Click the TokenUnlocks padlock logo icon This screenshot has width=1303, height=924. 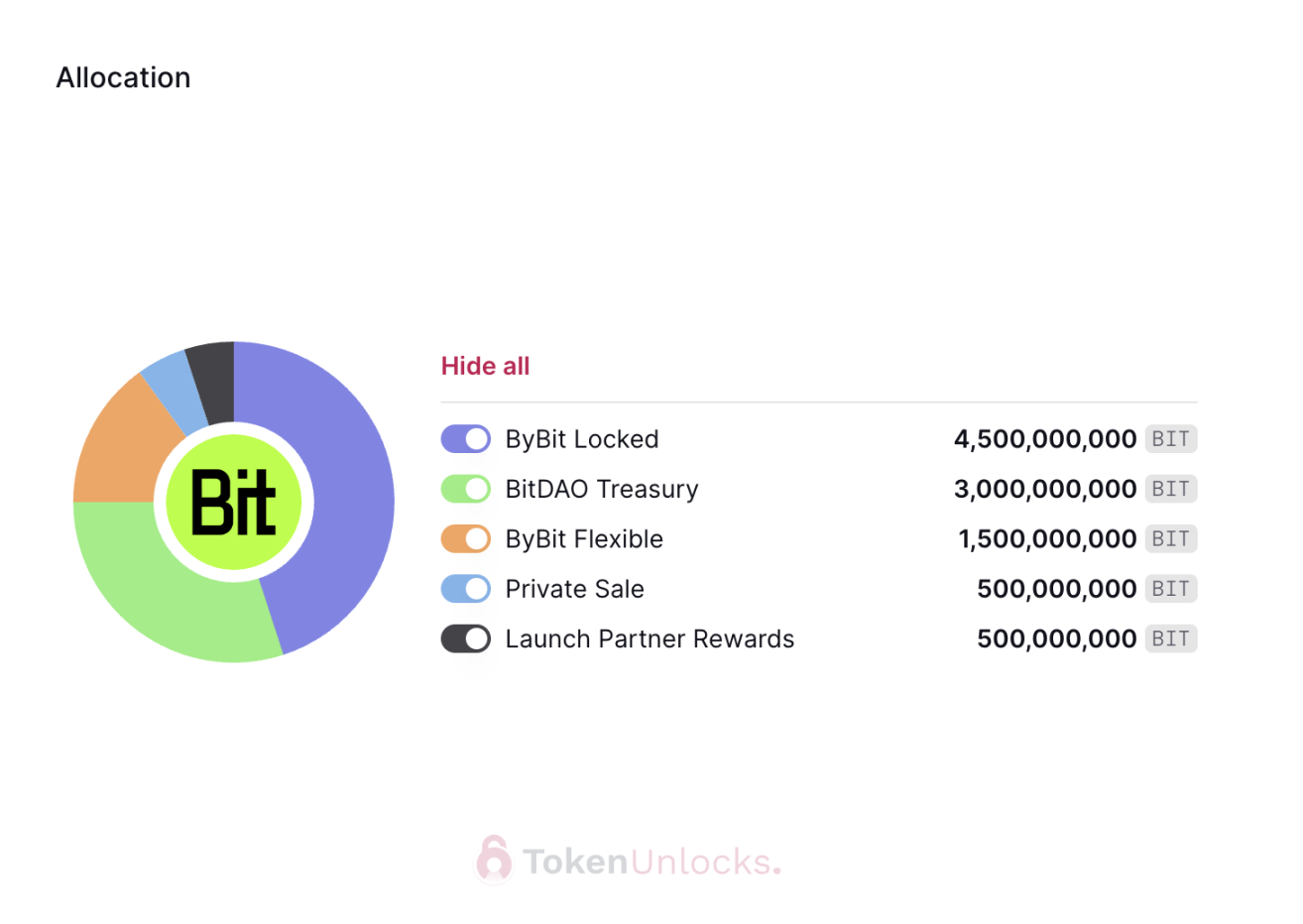[x=493, y=860]
